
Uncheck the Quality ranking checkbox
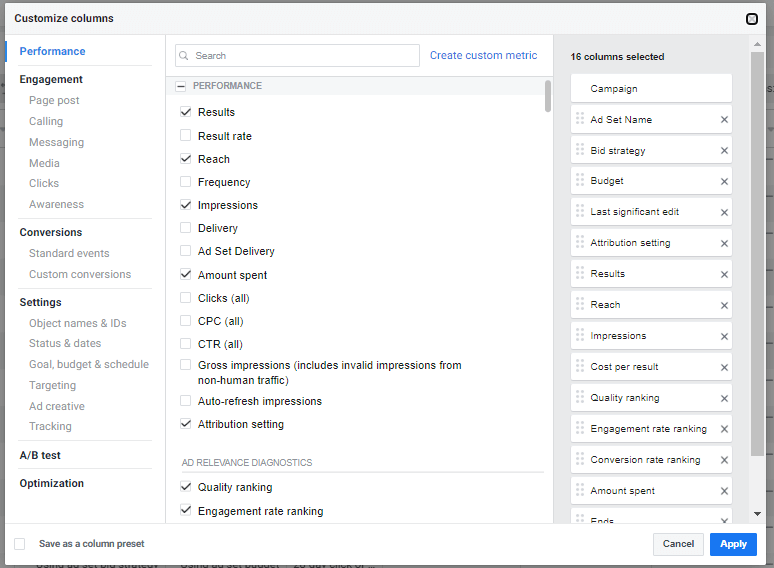(186, 487)
